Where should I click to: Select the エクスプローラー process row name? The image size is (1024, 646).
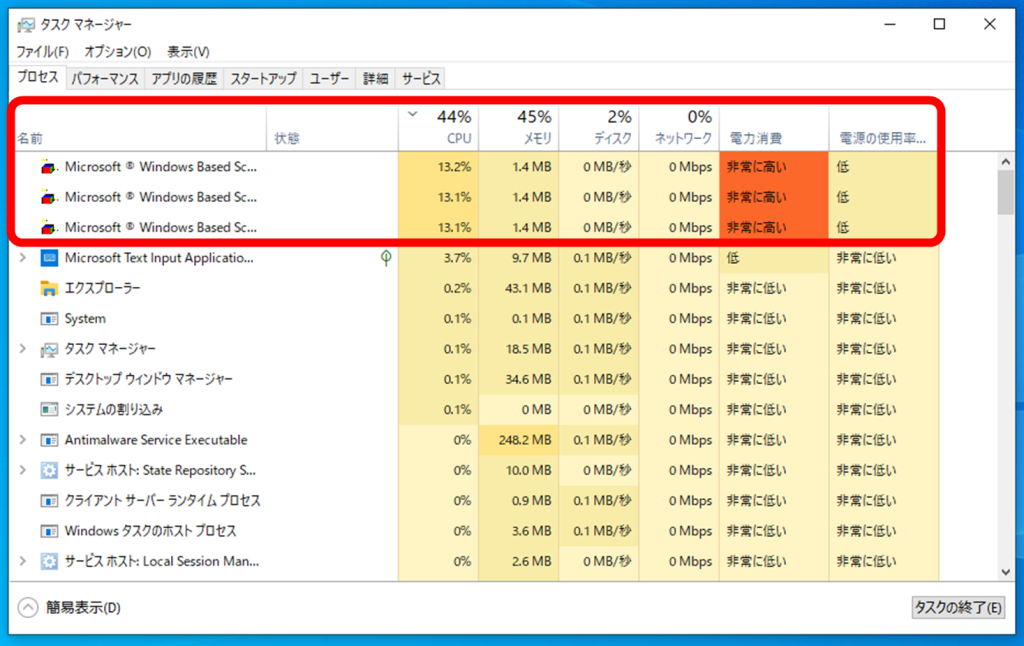pos(103,288)
